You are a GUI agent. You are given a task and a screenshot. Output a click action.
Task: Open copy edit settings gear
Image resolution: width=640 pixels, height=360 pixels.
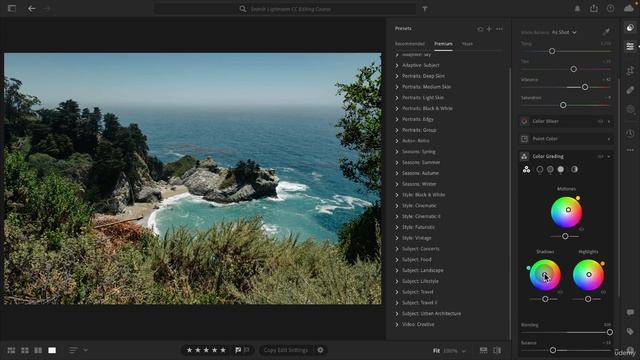tap(320, 350)
